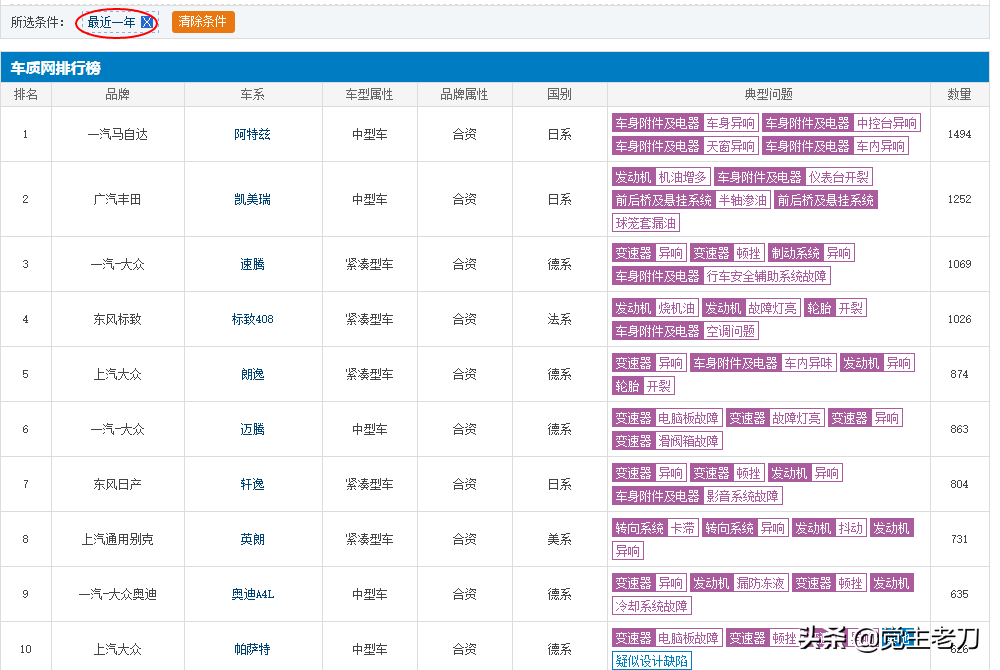Select the 制动系统 异响 tag in 速腾 row

[x=811, y=253]
